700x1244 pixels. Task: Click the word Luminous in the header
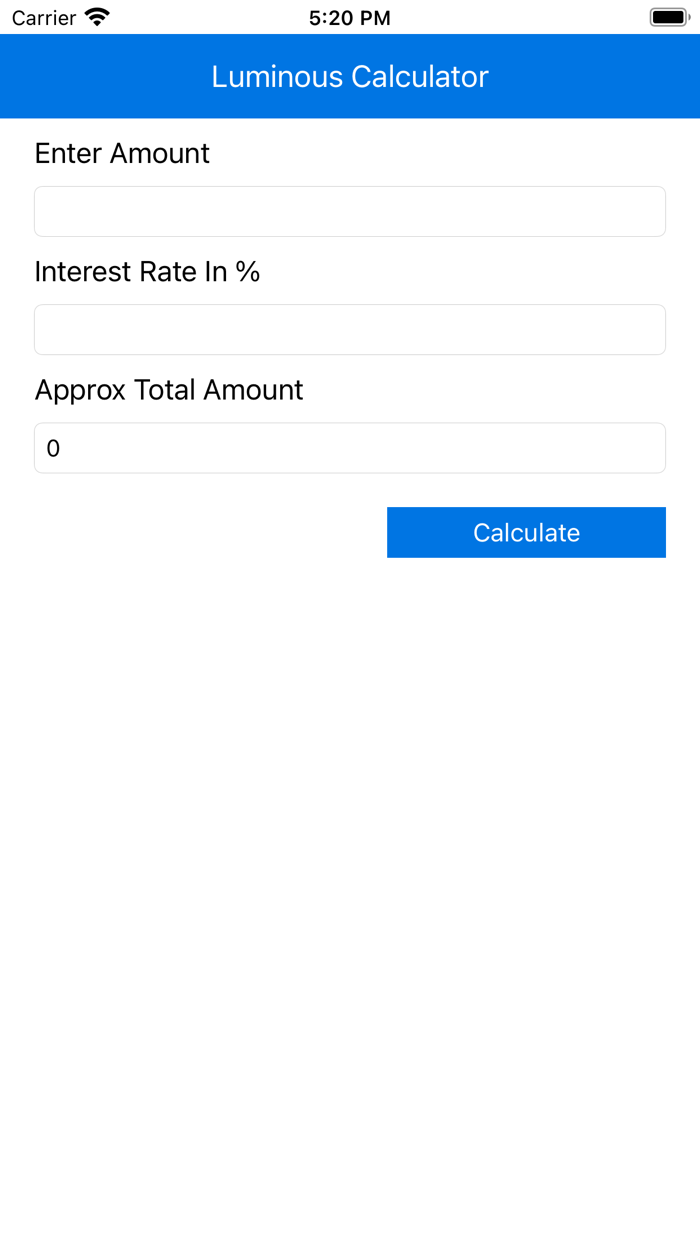277,77
